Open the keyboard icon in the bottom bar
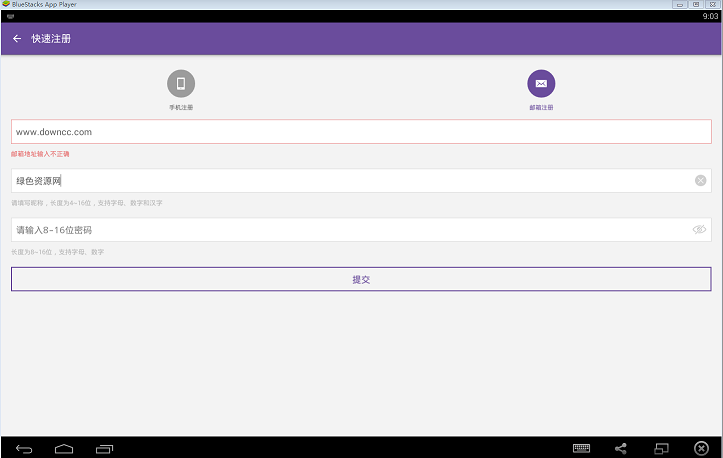Screen dimensions: 723x458 [x=581, y=448]
